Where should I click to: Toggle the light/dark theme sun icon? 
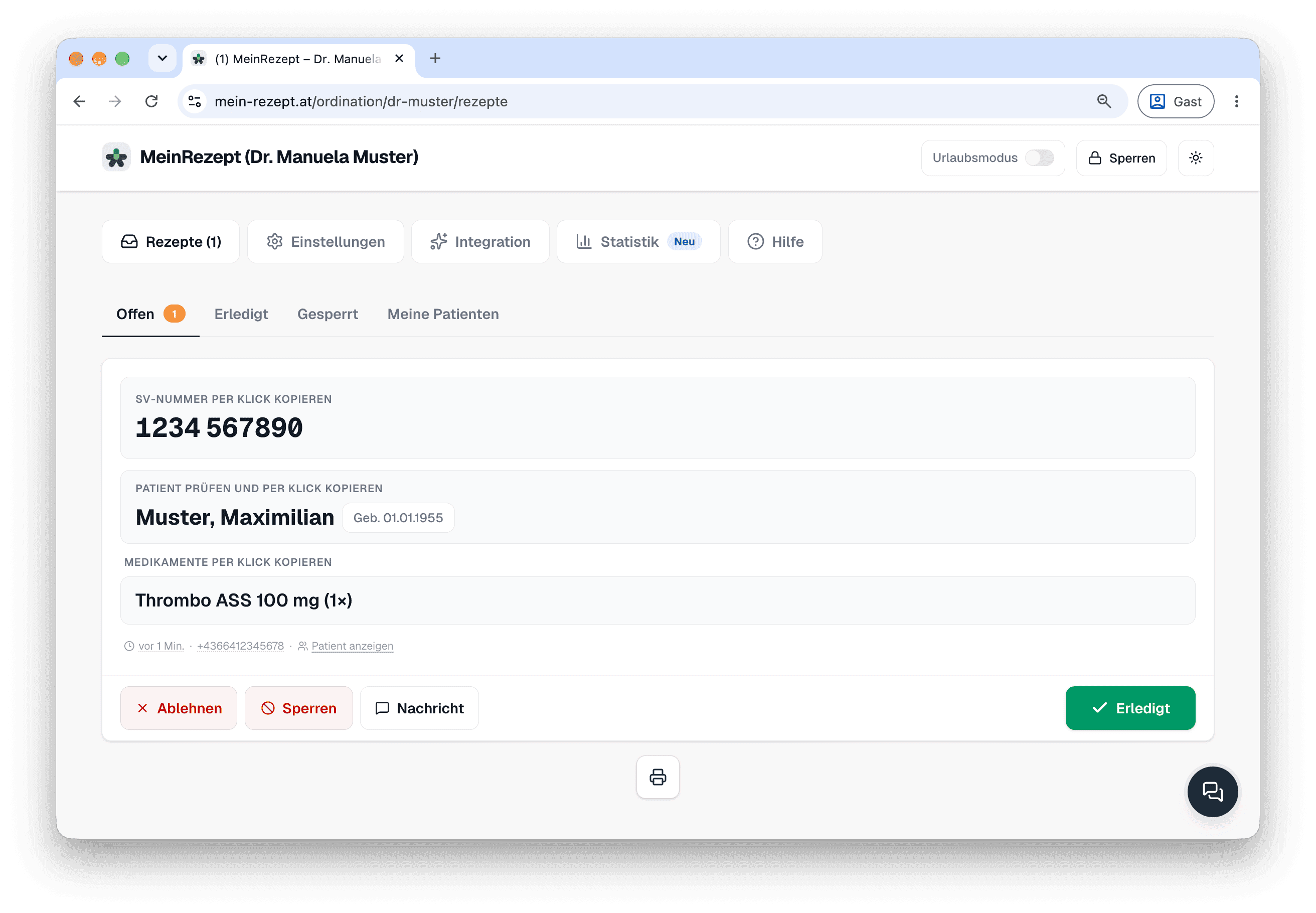(x=1195, y=158)
